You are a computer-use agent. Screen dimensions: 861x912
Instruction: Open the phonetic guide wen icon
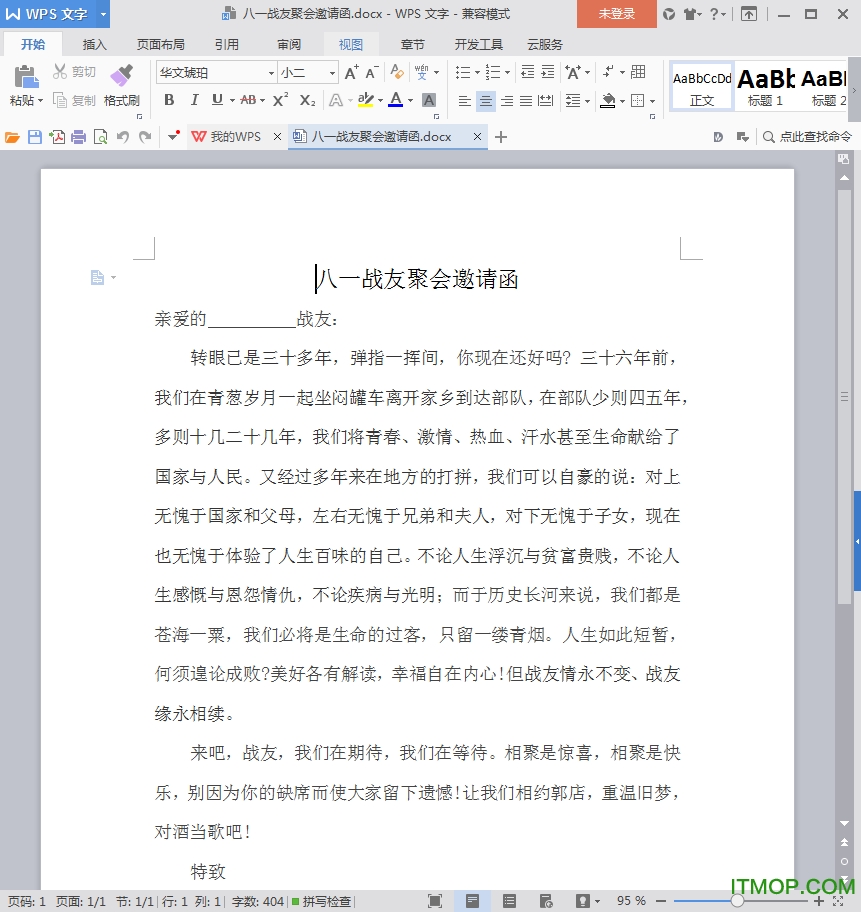point(422,72)
